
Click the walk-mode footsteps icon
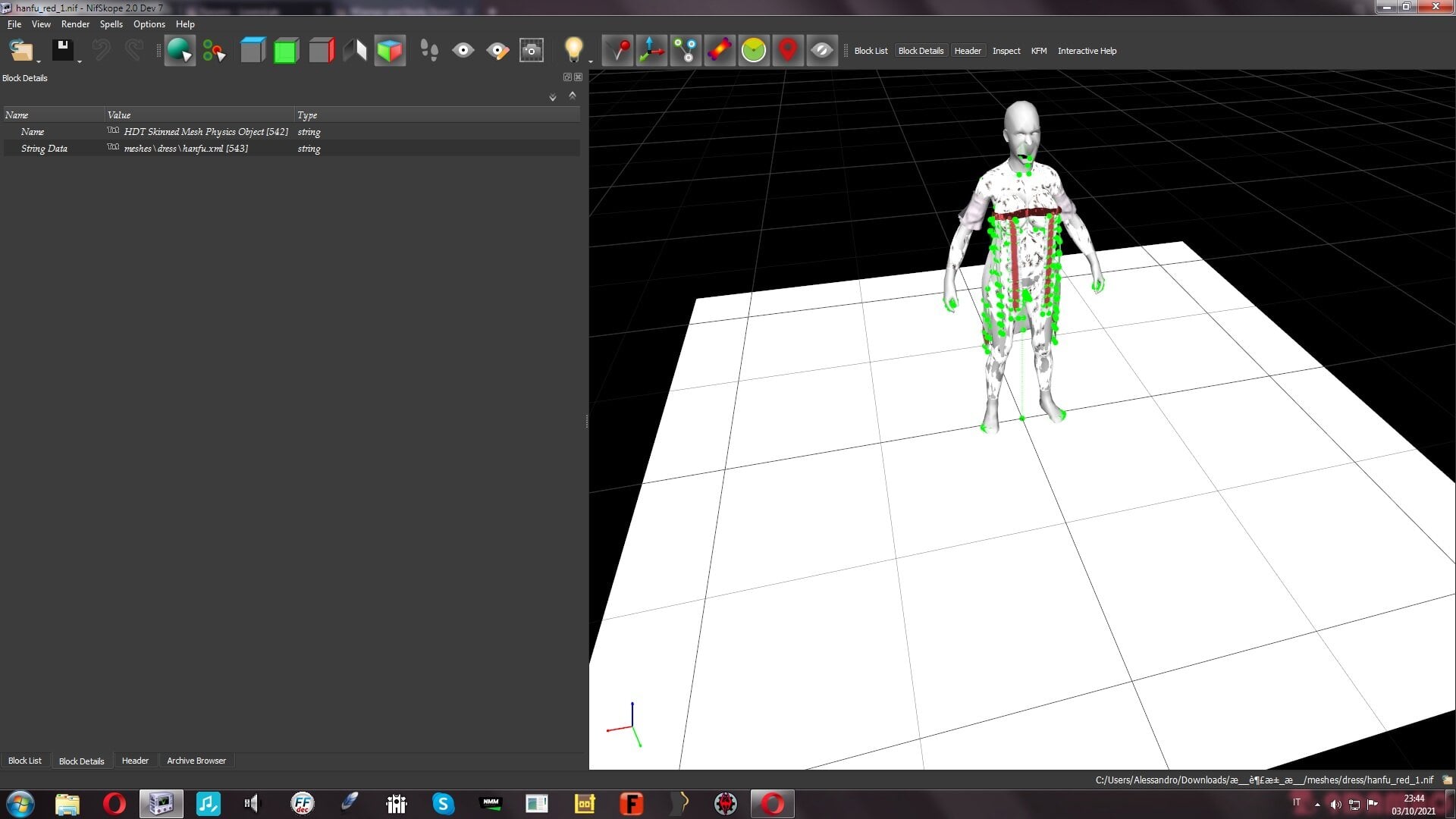pos(428,51)
